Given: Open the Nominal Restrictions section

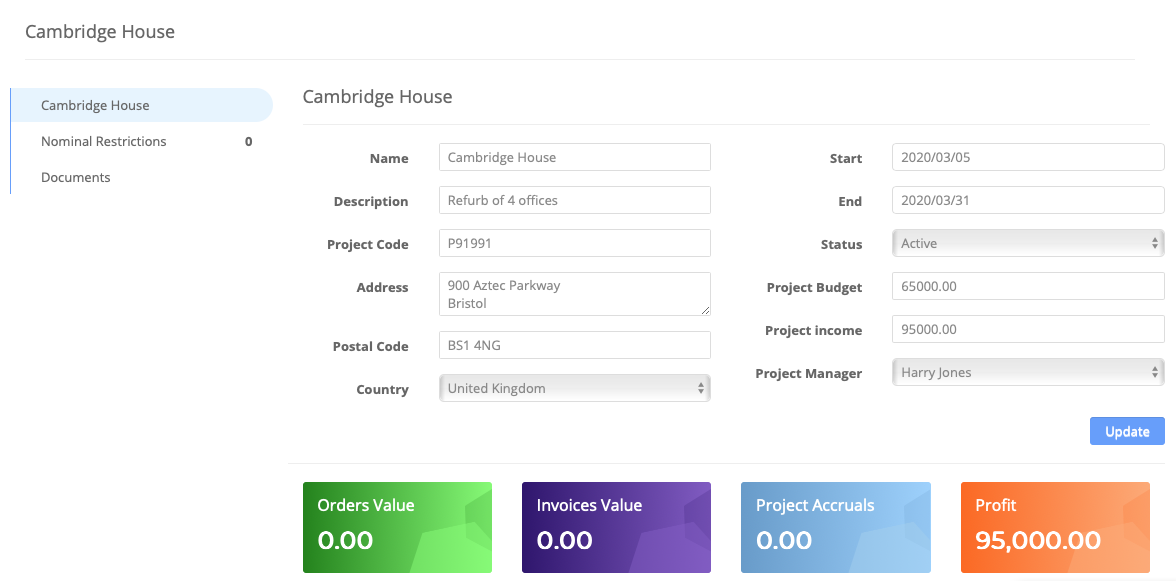Looking at the screenshot, I should click(142, 141).
